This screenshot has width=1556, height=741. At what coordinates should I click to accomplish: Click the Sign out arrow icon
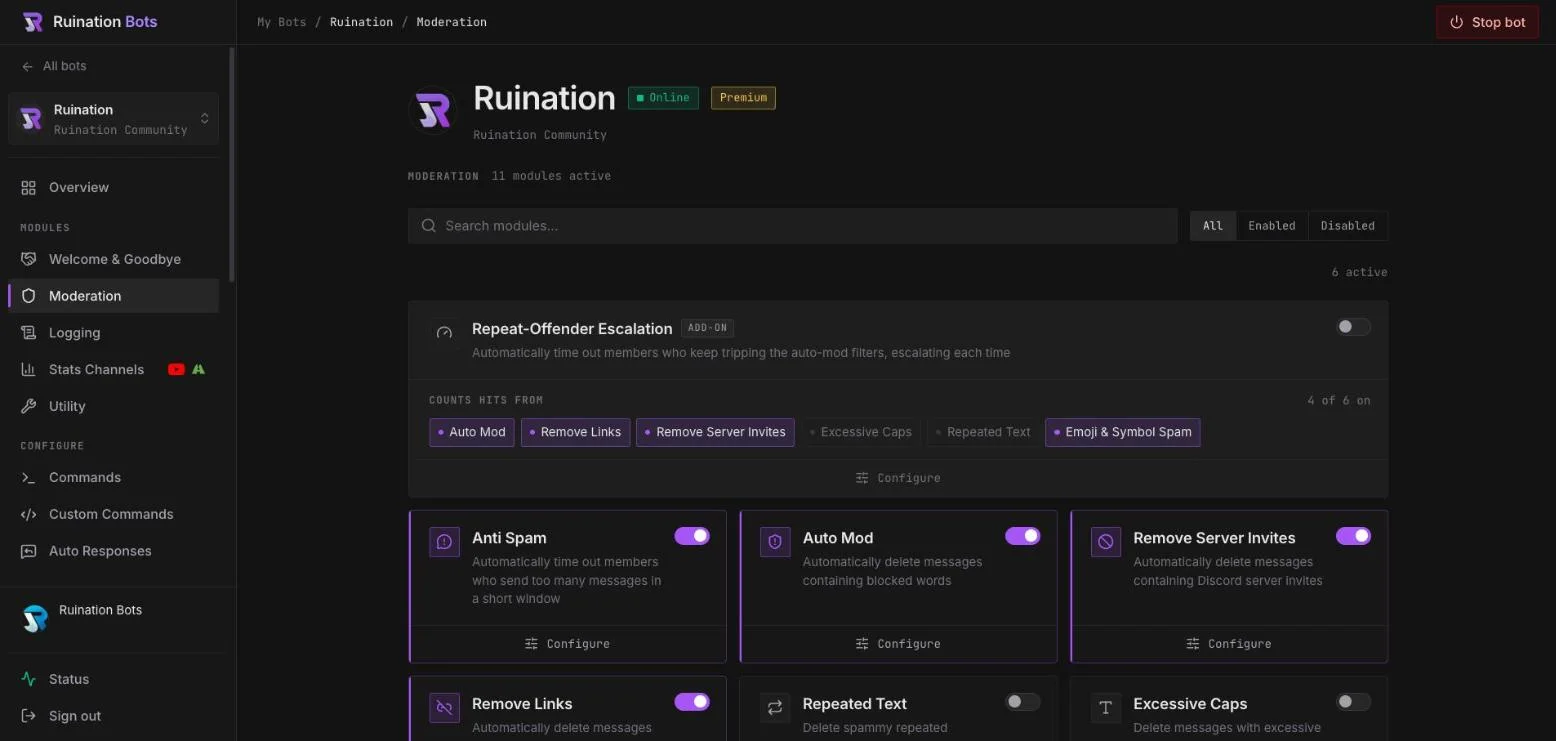pos(28,716)
